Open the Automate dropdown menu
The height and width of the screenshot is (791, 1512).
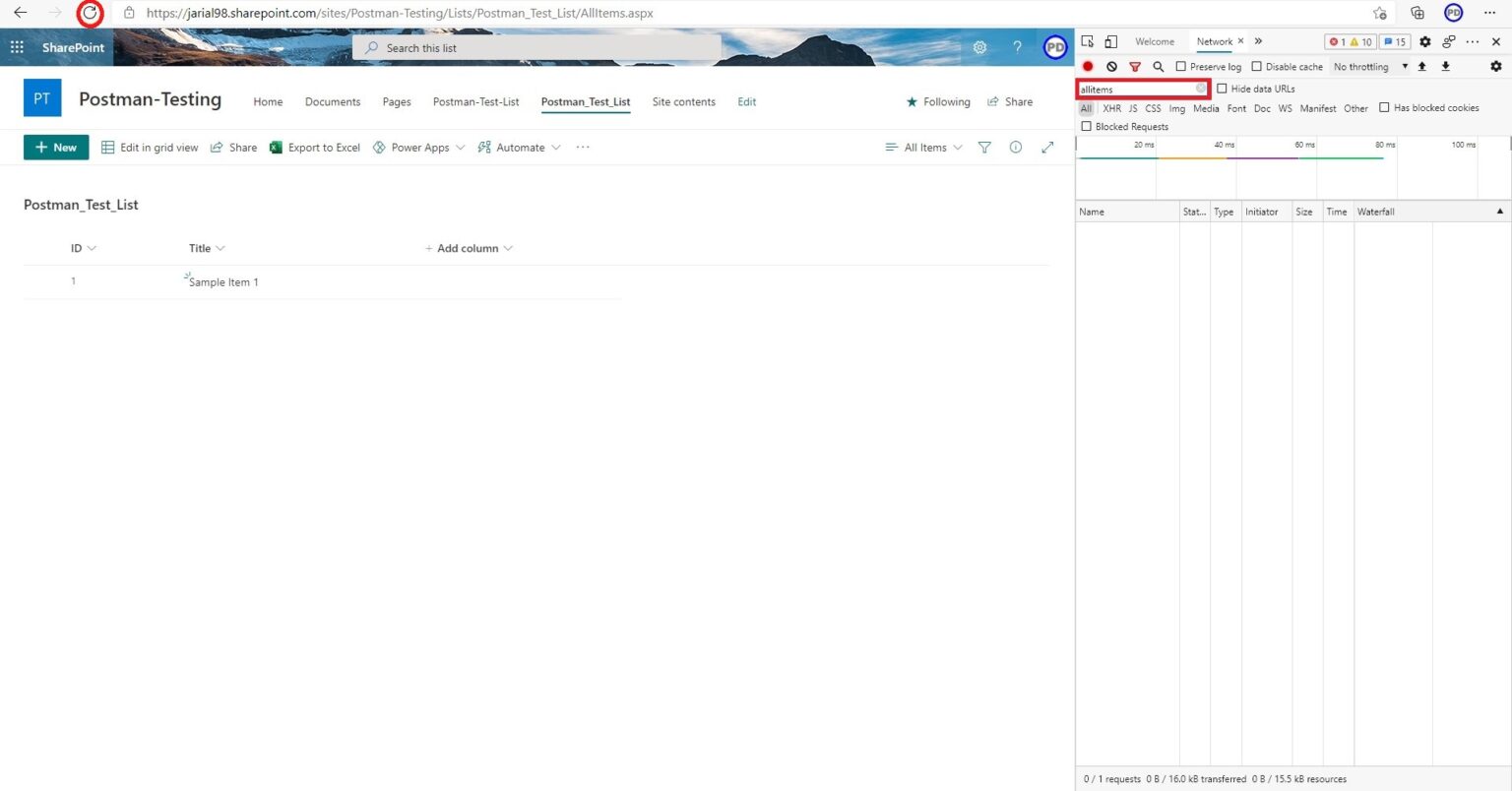coord(519,148)
